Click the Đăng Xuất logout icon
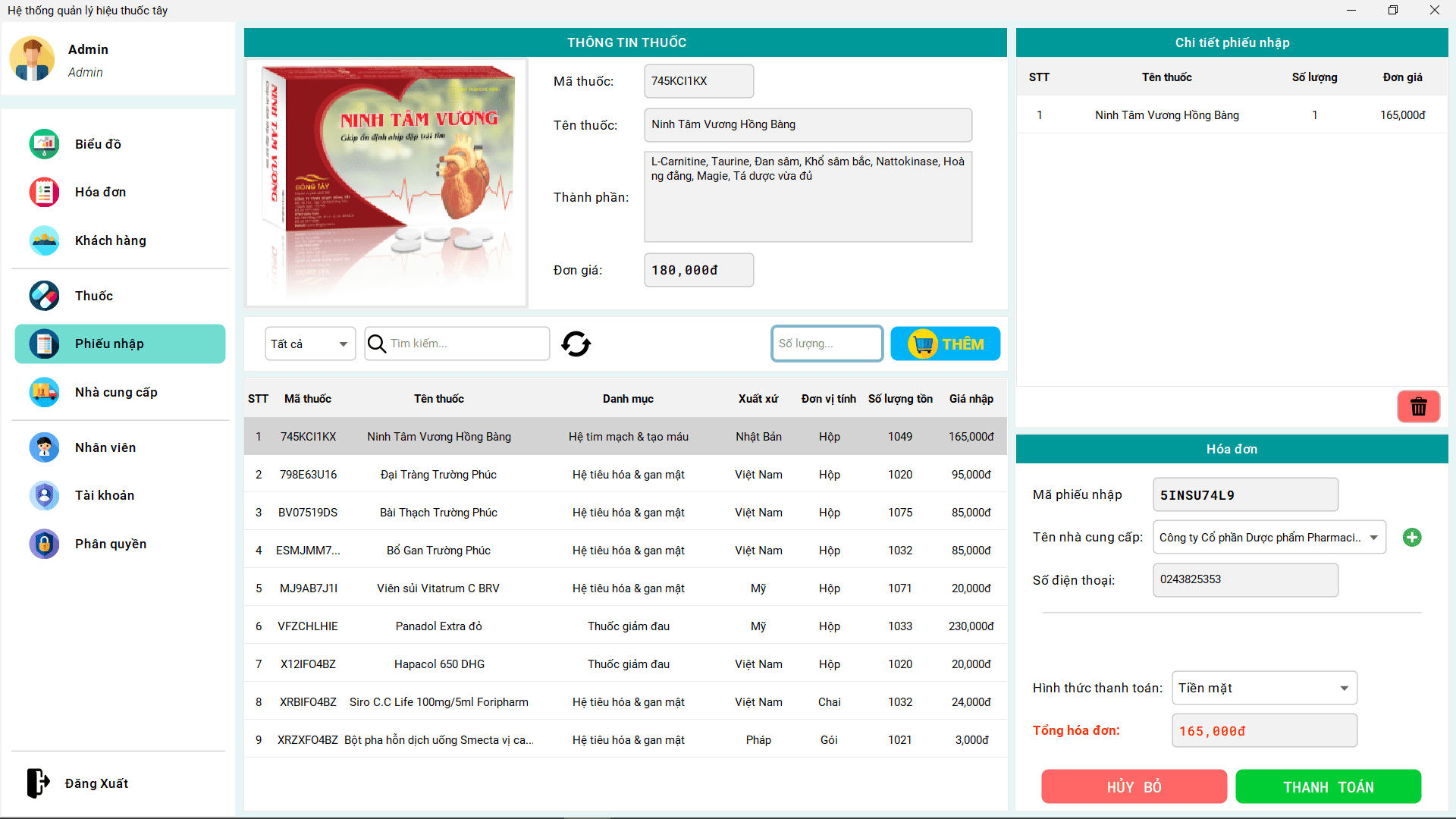The image size is (1456, 819). pos(38,783)
